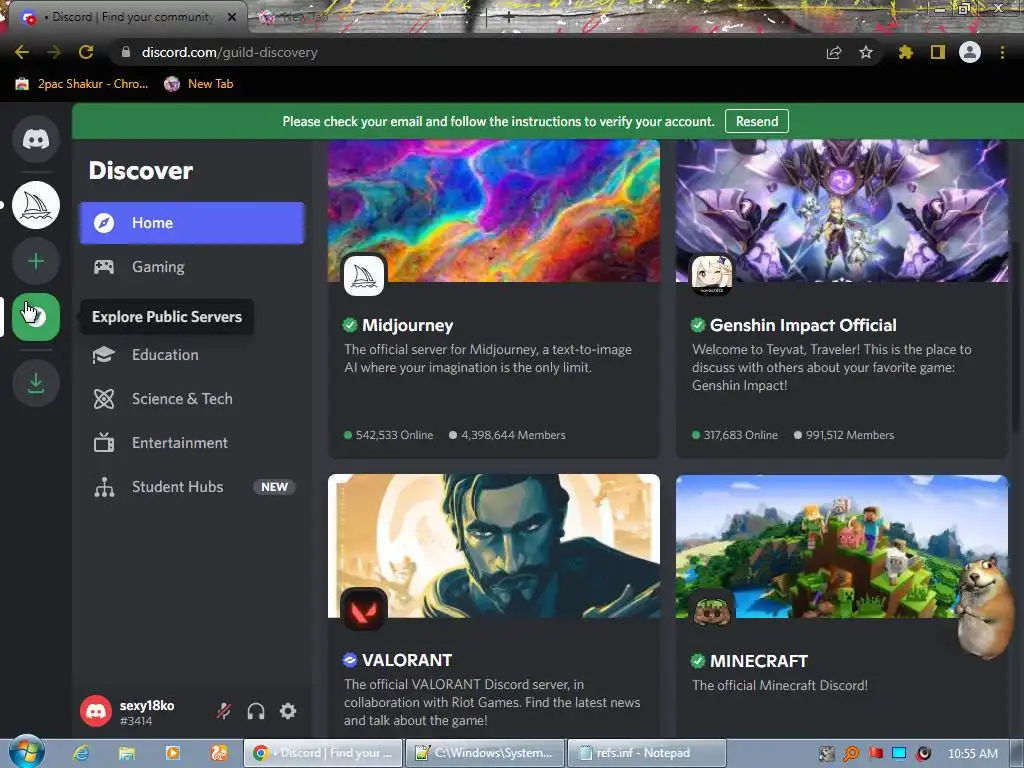Click the 10:55 AM system clock

(x=973, y=754)
